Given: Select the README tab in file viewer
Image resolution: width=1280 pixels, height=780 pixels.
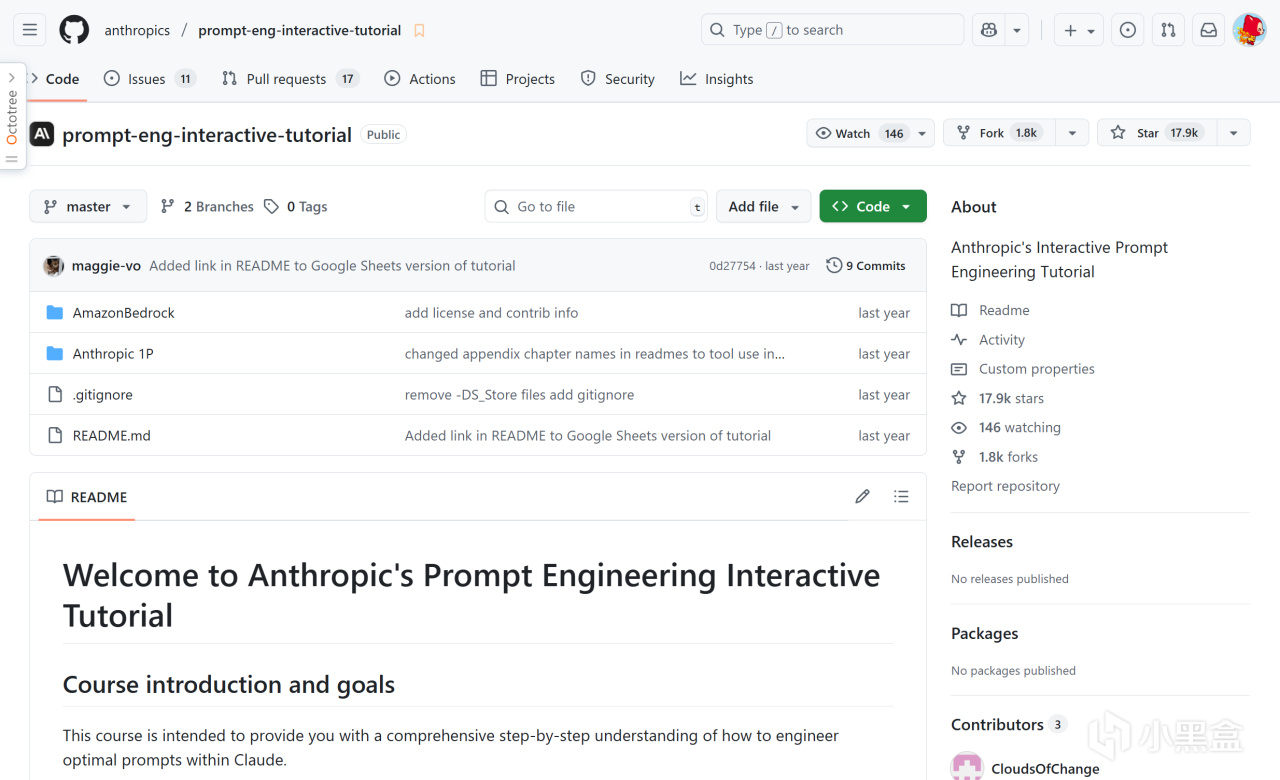Looking at the screenshot, I should coord(87,497).
